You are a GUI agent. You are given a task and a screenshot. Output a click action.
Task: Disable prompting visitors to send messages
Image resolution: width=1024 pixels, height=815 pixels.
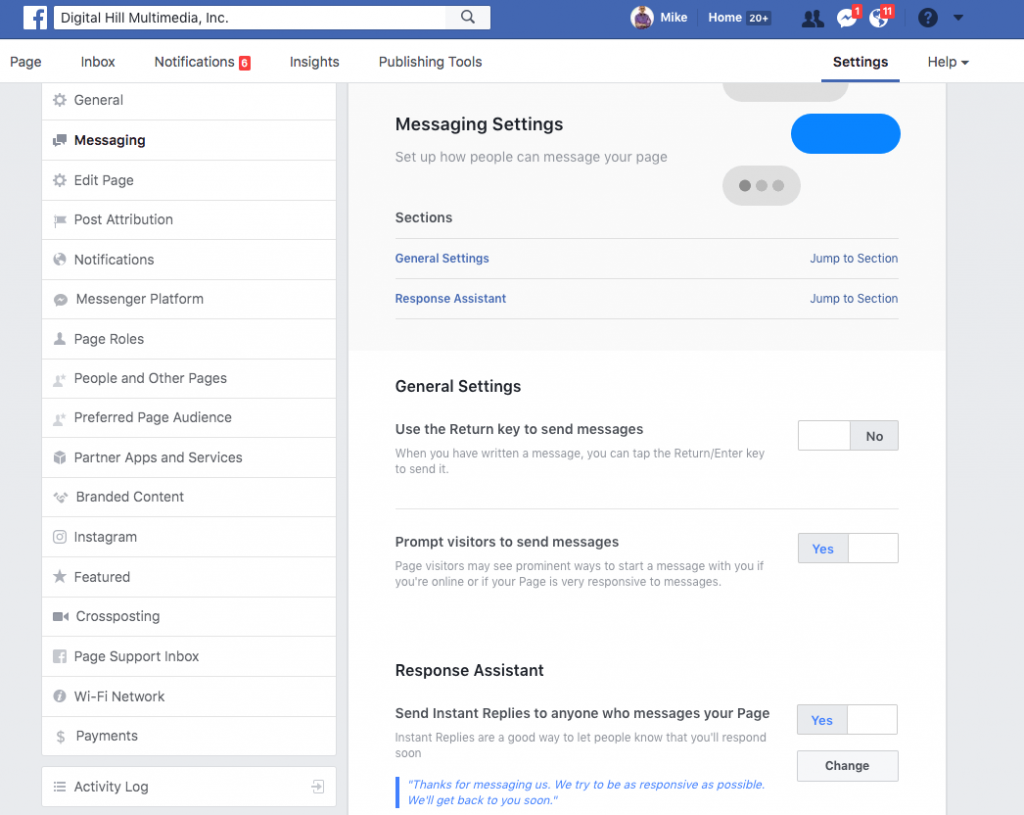(873, 548)
